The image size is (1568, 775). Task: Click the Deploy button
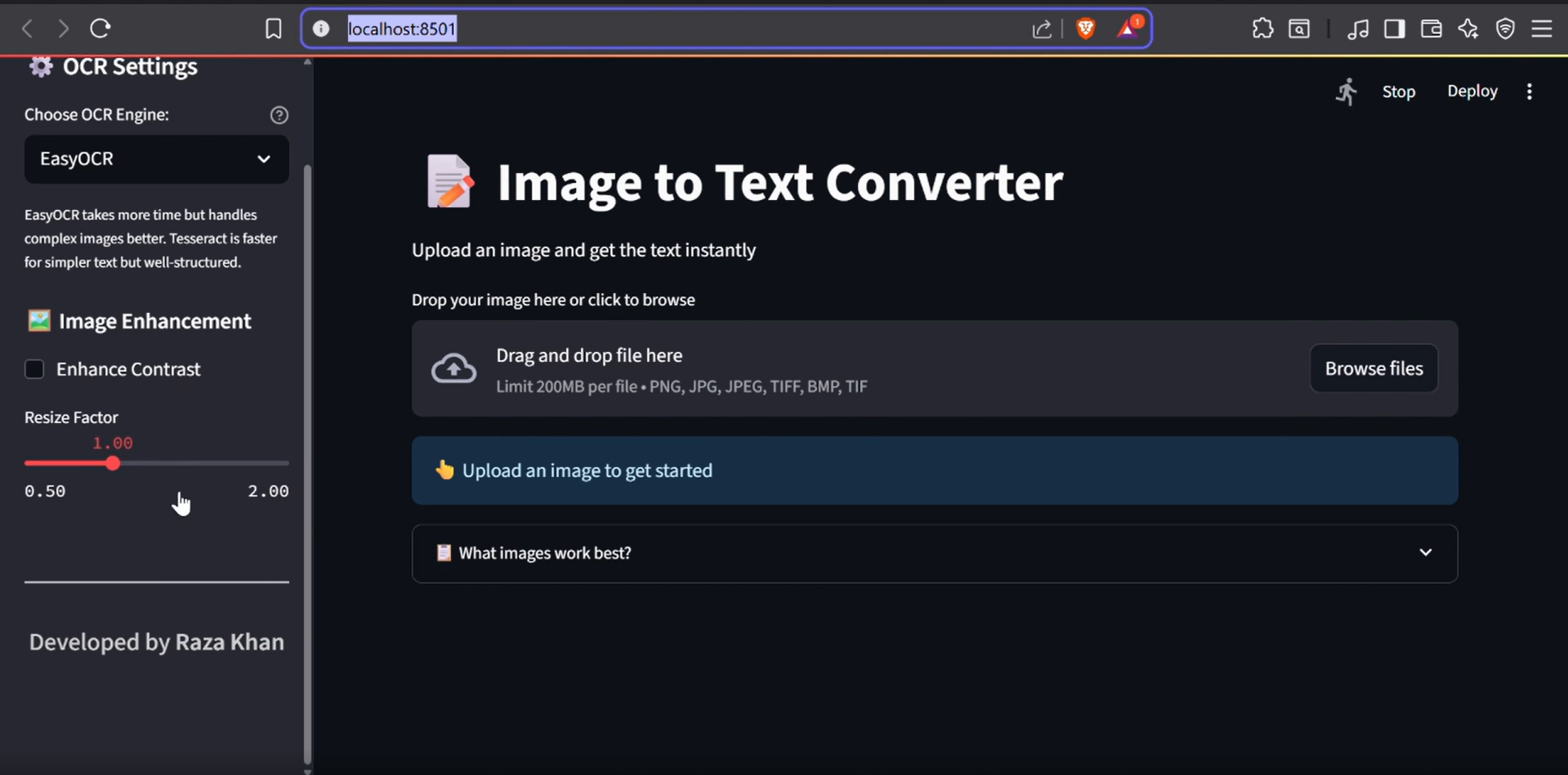tap(1472, 91)
